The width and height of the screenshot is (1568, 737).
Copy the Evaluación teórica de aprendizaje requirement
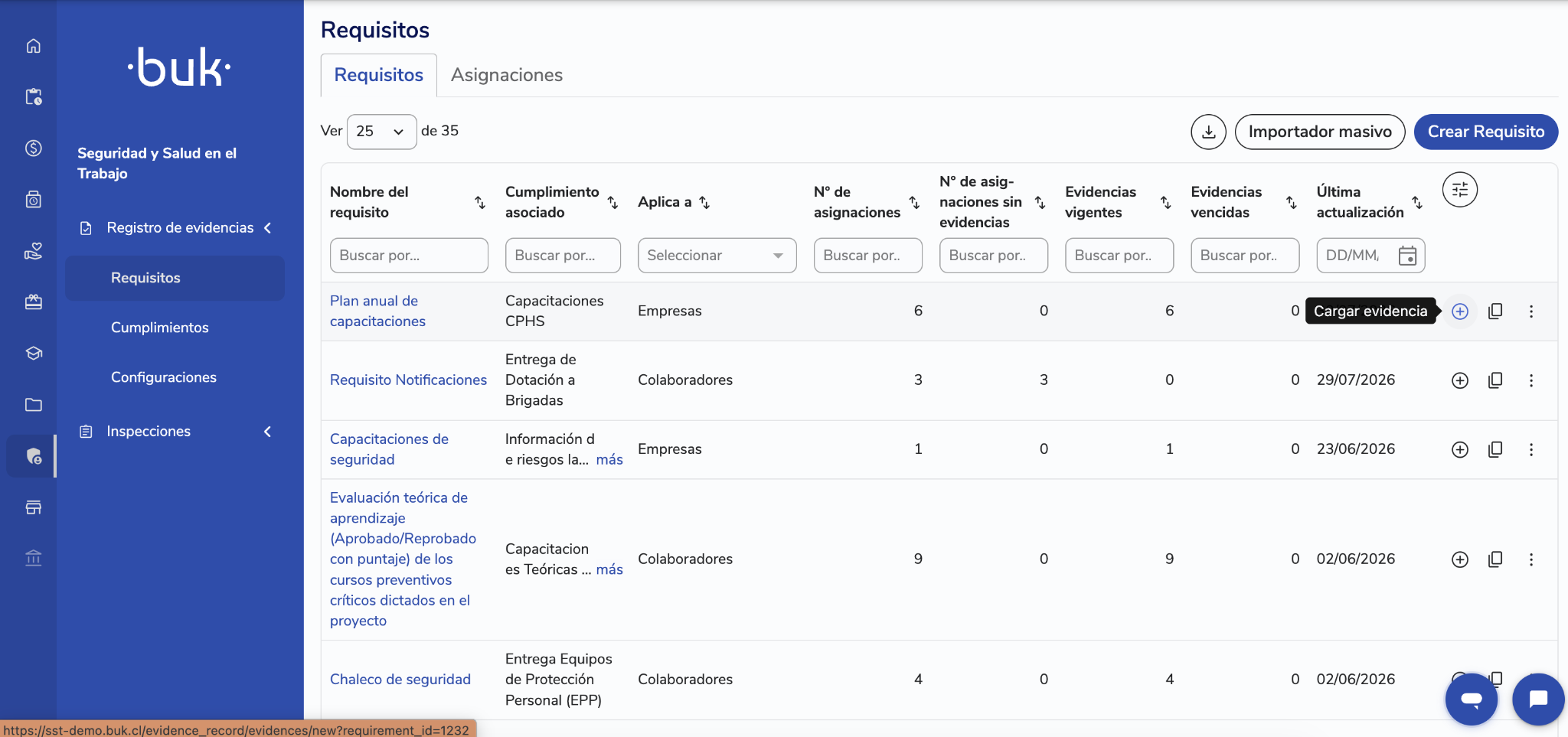[x=1495, y=559]
